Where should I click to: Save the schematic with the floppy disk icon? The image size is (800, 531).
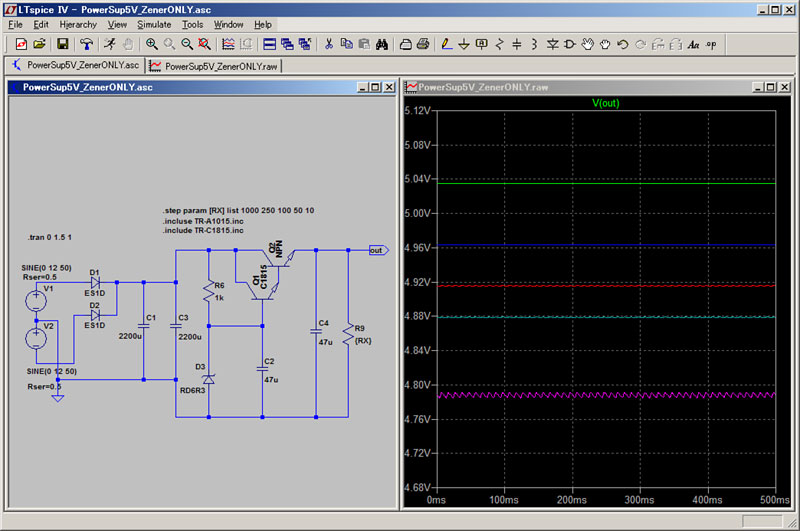pos(63,44)
